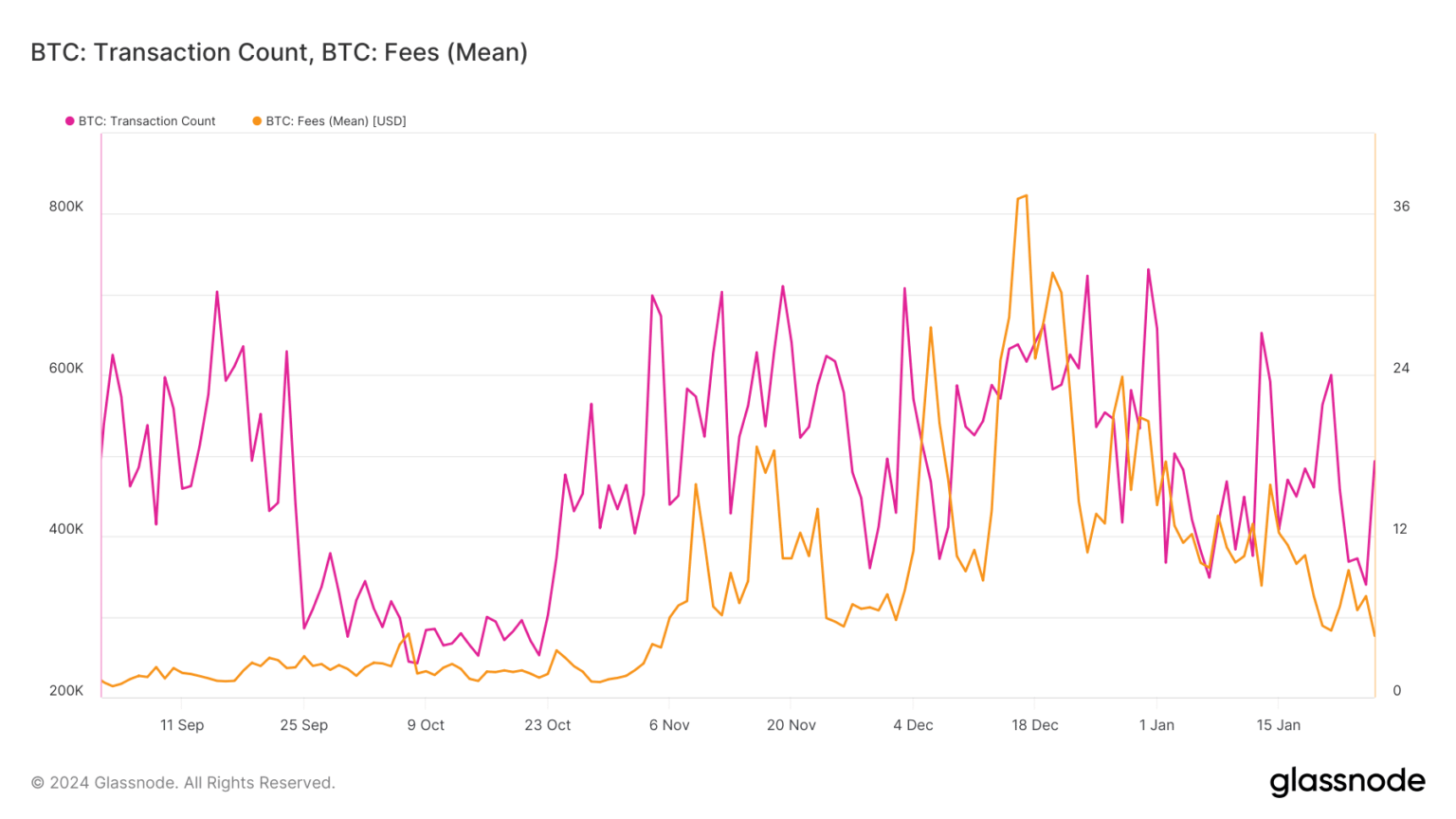This screenshot has height=819, width=1456.
Task: Select the 6 Nov date label
Action: click(x=669, y=725)
